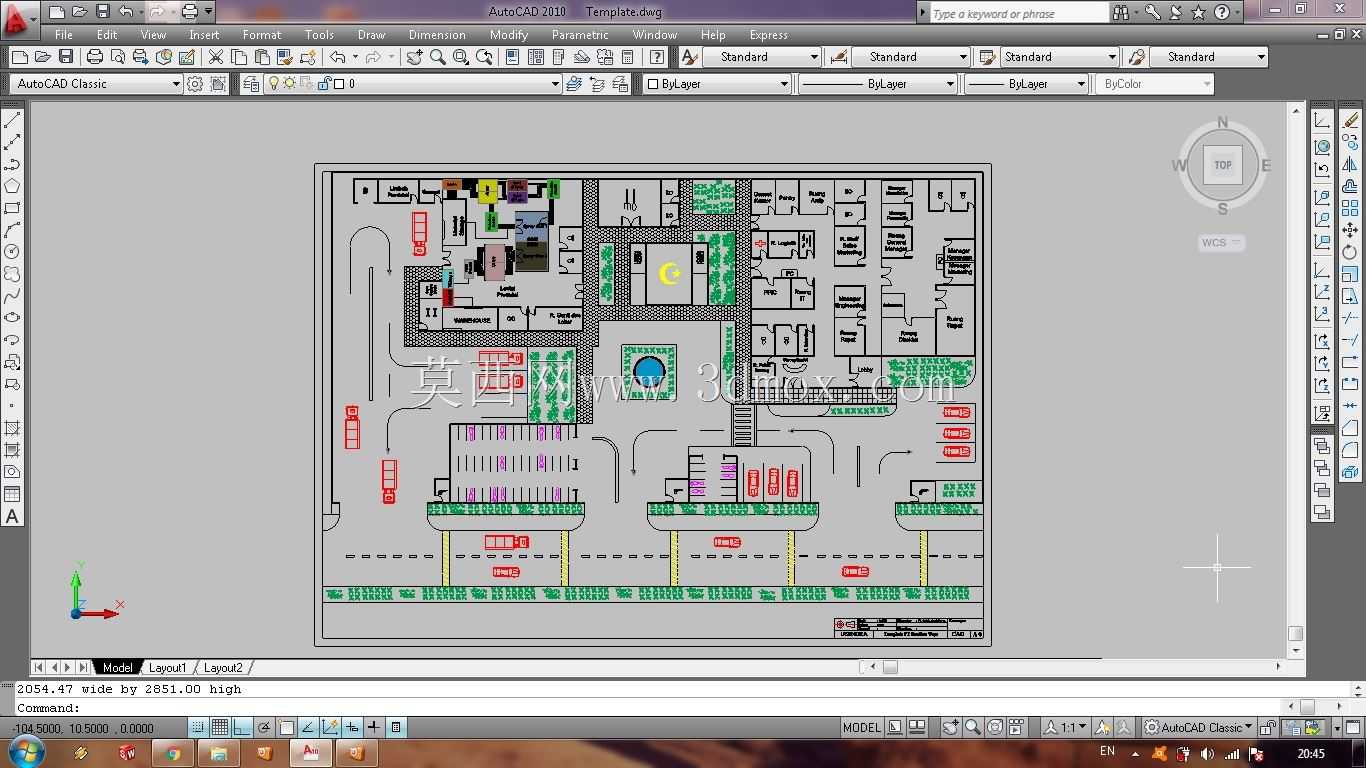Open the ByLayer linetype dropdown
This screenshot has width=1366, height=768.
(x=878, y=84)
